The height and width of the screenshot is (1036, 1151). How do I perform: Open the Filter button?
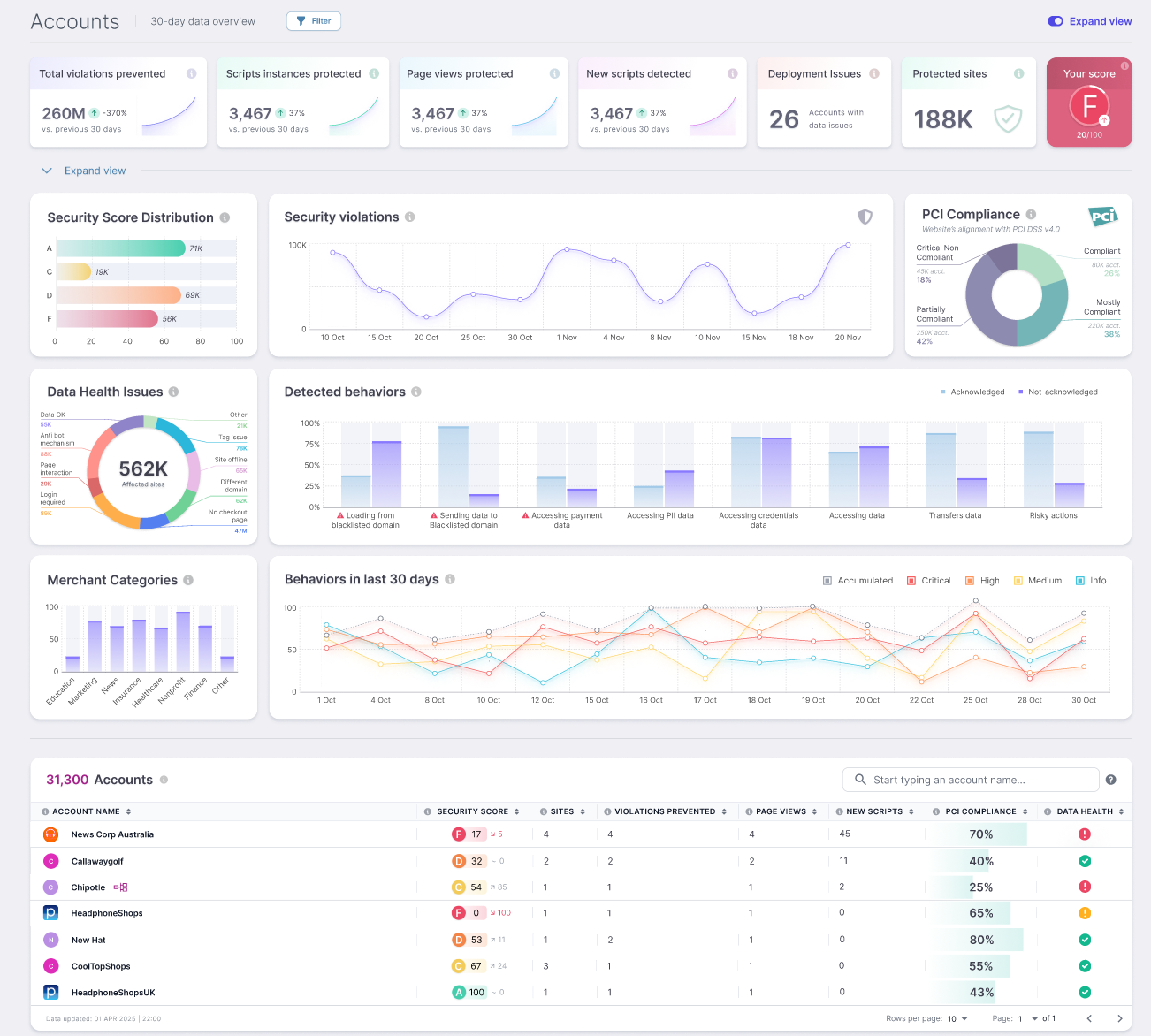pos(314,21)
